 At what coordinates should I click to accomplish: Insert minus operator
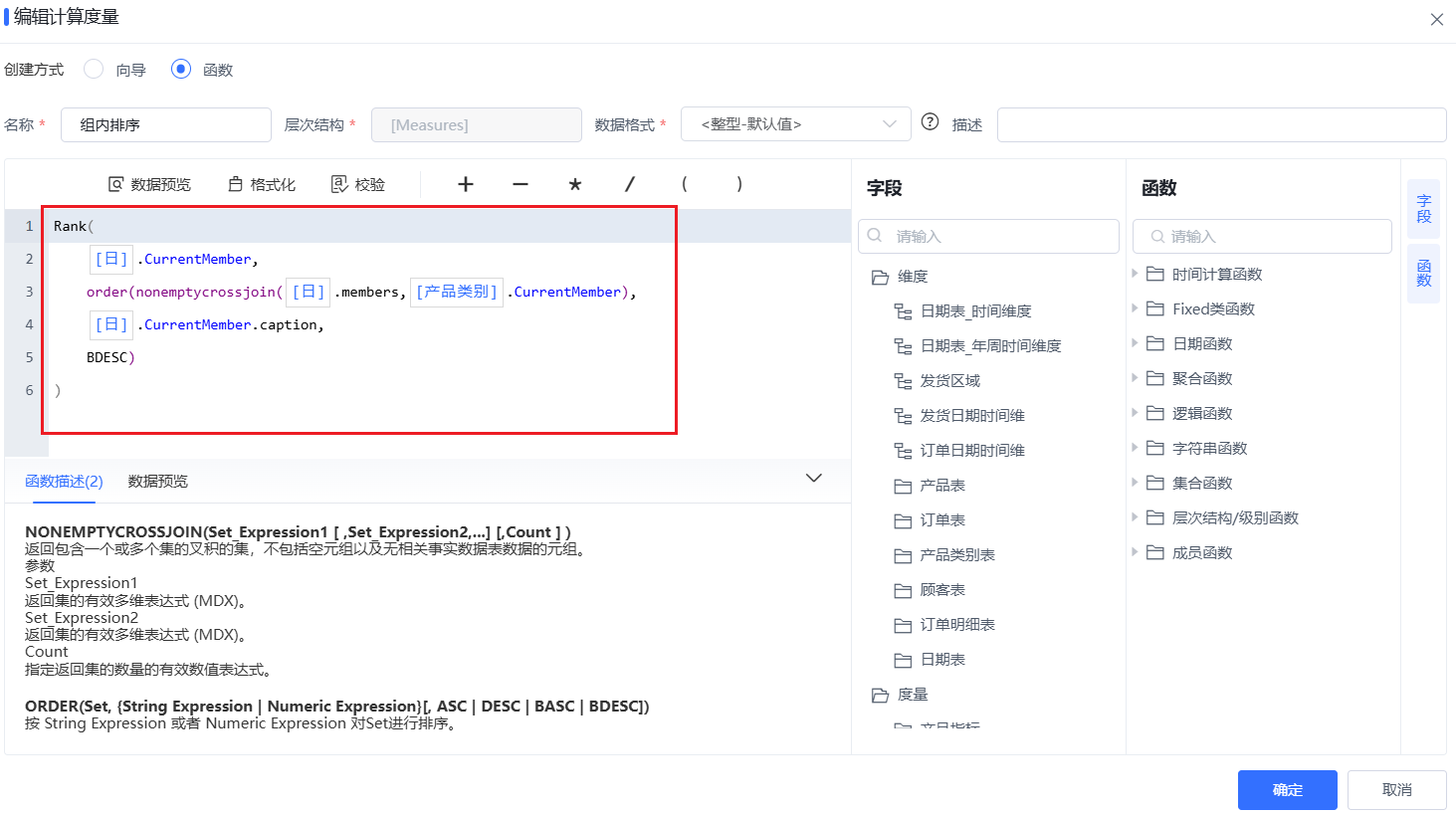[520, 184]
